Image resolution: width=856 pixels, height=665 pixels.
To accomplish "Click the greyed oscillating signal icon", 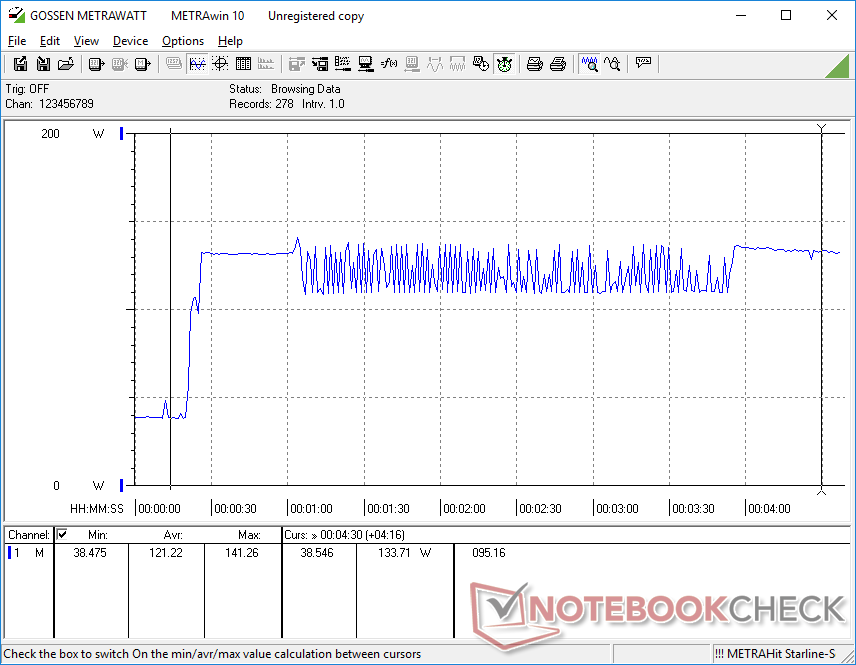I will coord(457,64).
